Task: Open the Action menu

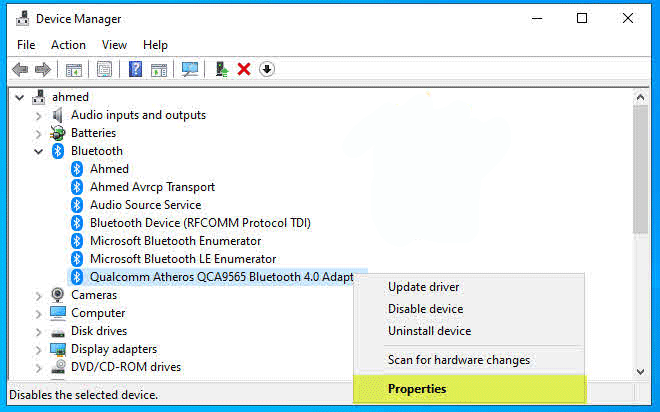Action: click(x=68, y=45)
